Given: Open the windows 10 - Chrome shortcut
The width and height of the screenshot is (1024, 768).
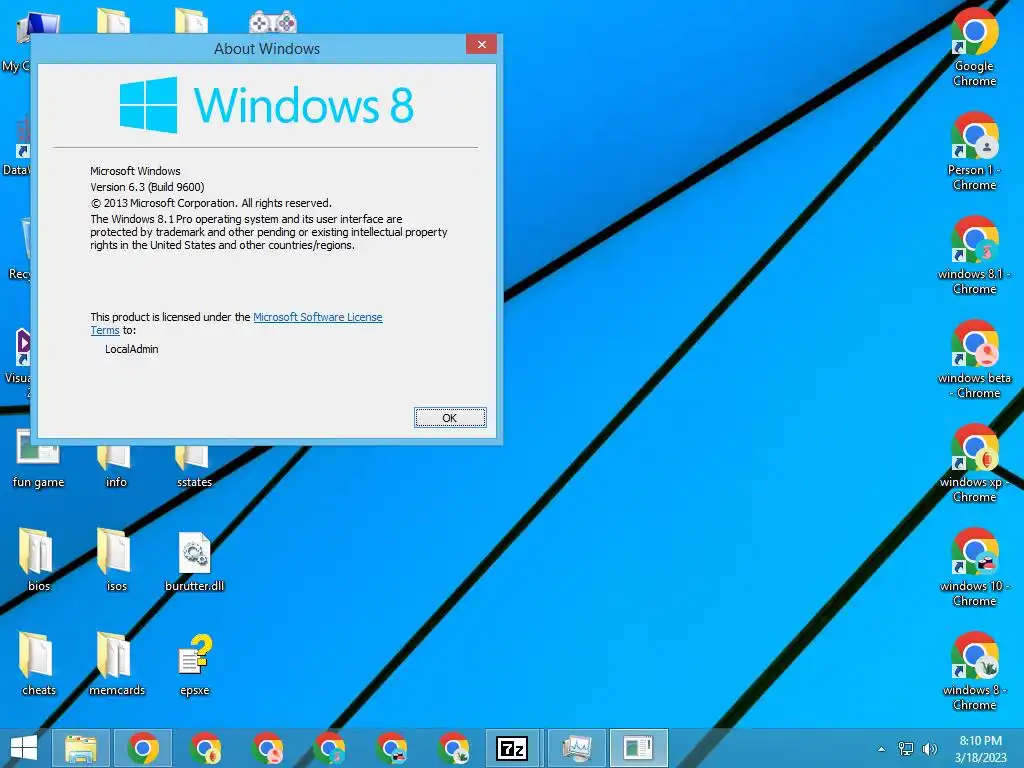Looking at the screenshot, I should pyautogui.click(x=974, y=567).
